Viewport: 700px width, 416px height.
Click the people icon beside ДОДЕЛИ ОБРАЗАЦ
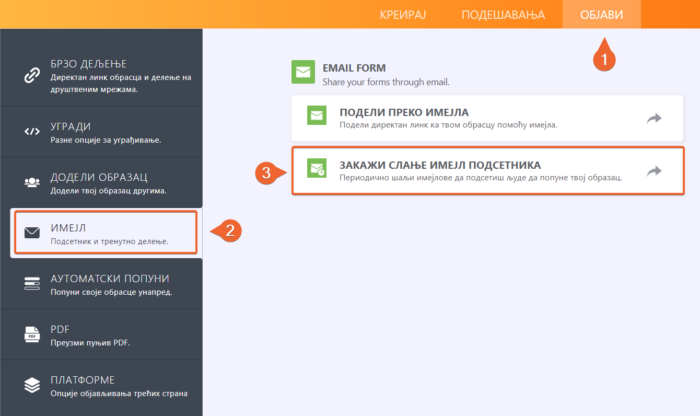[x=32, y=182]
